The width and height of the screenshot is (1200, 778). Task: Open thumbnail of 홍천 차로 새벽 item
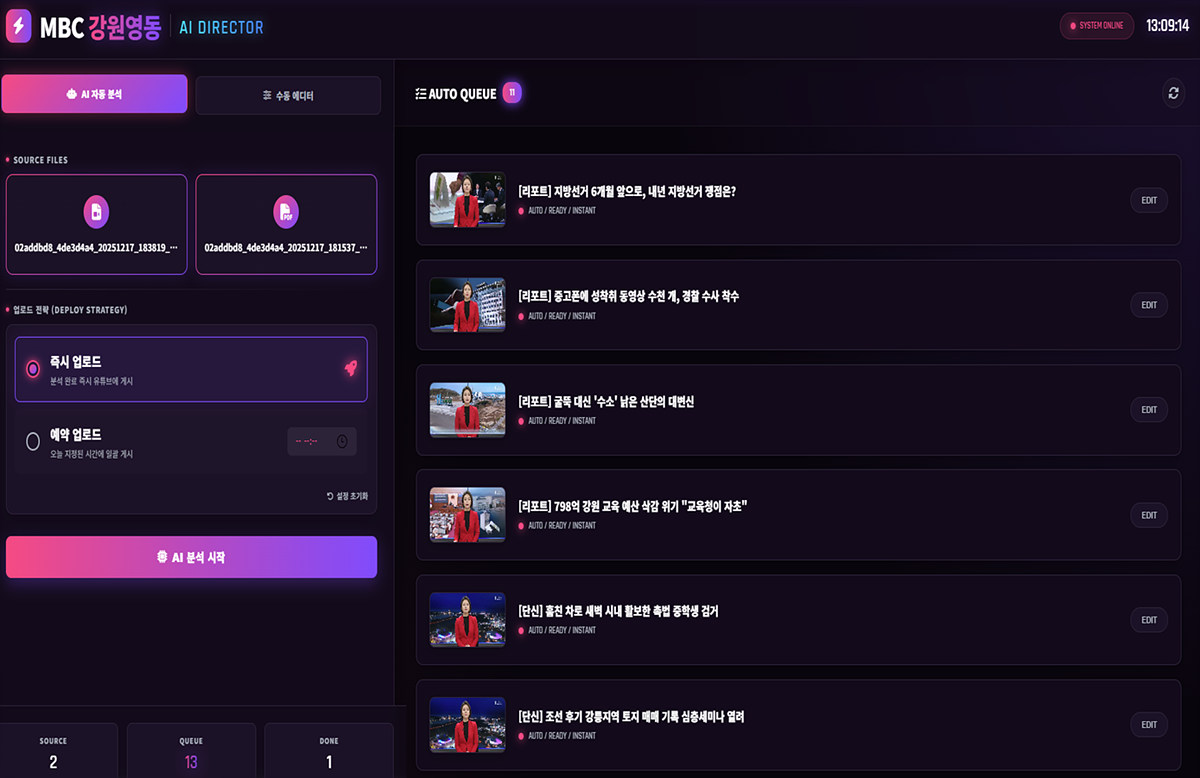[x=467, y=620]
